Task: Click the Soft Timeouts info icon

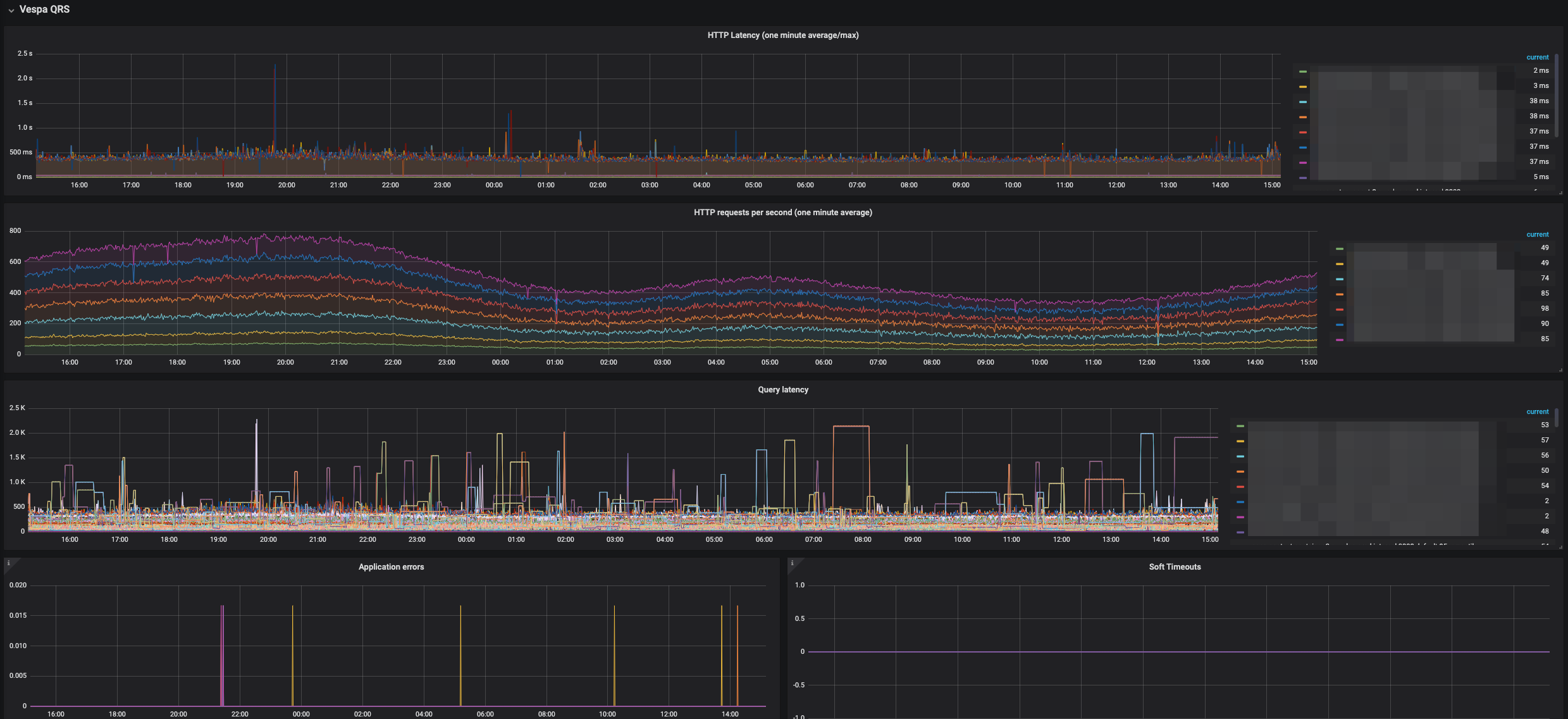Action: tap(792, 563)
